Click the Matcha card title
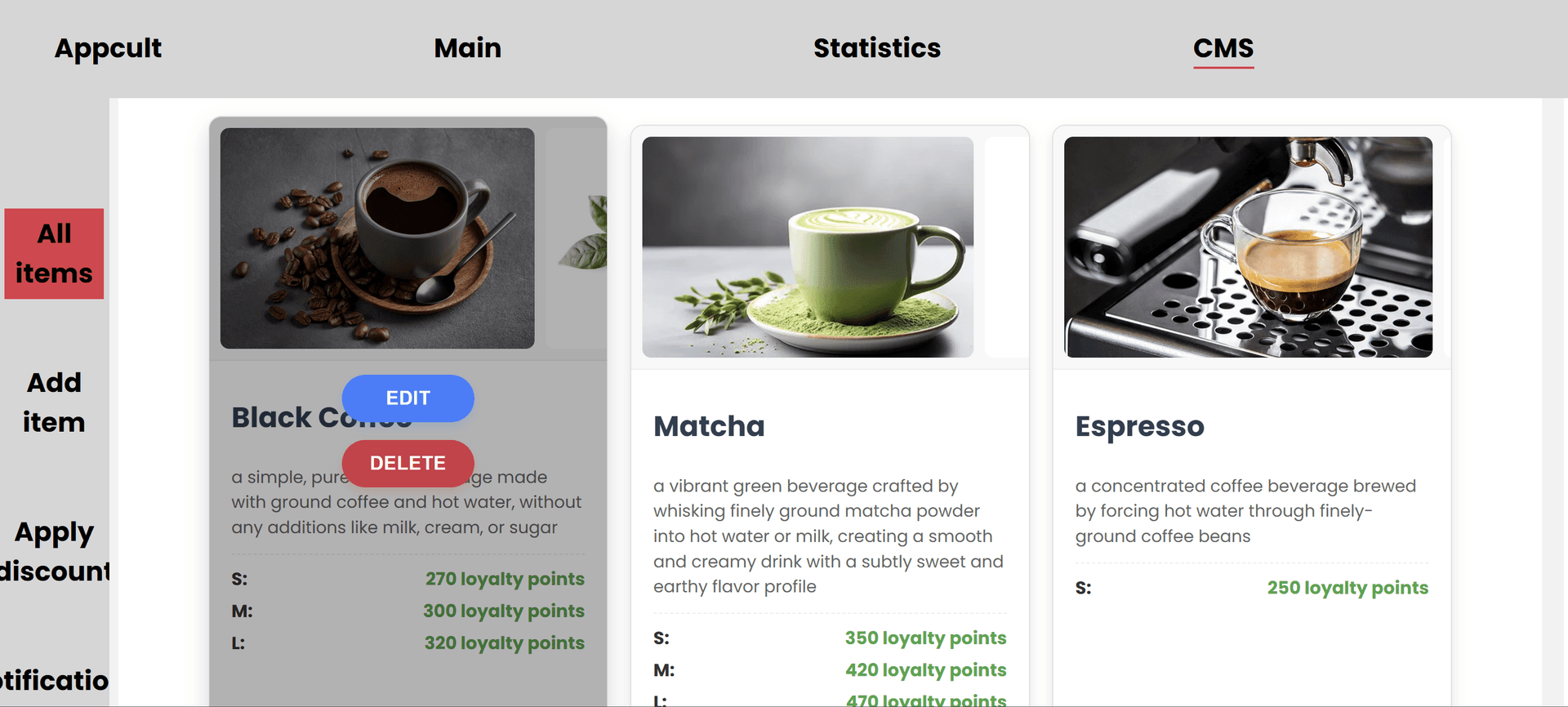 click(709, 426)
